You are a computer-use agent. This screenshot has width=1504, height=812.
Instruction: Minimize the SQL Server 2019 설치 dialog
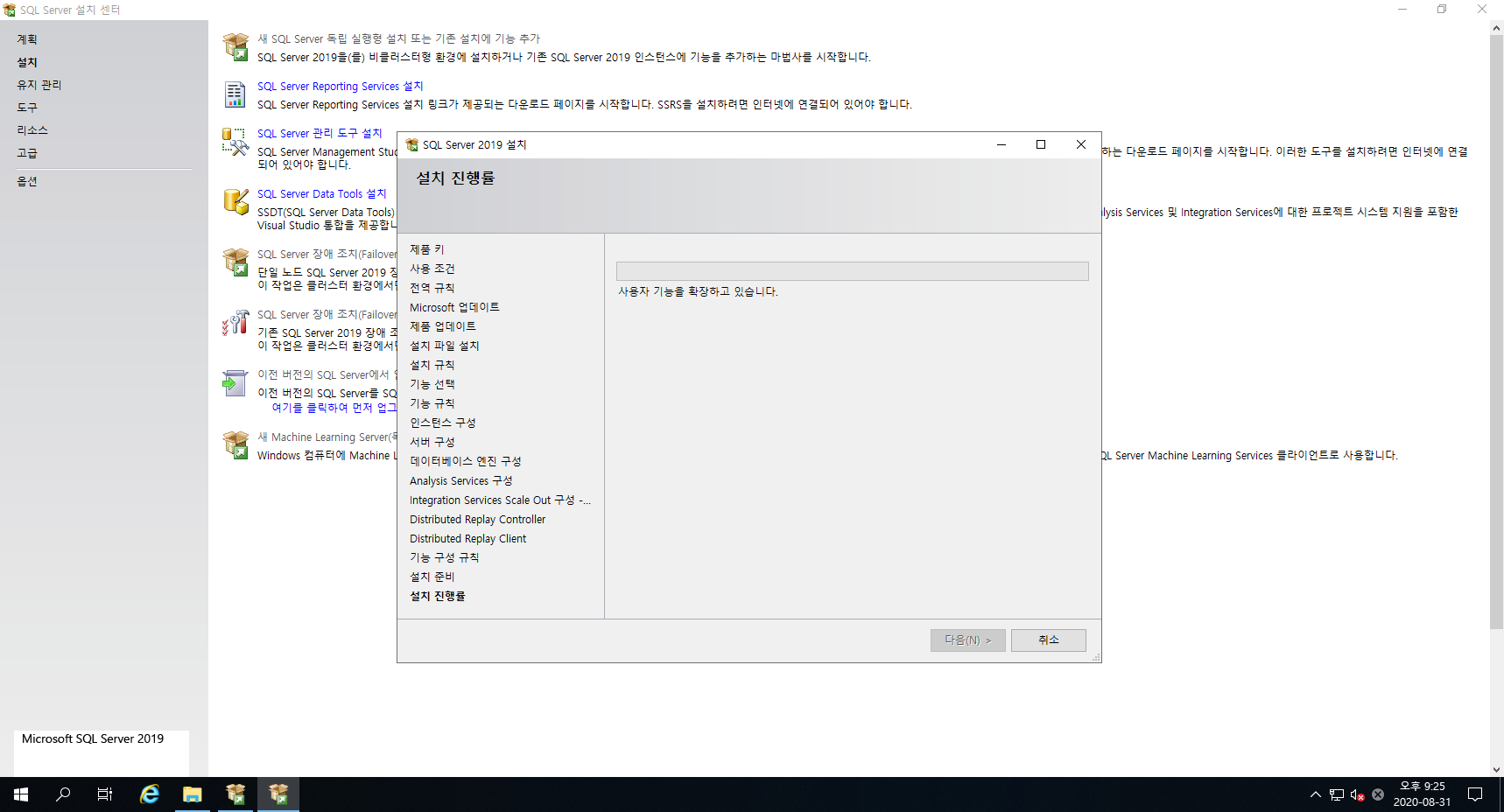1001,144
